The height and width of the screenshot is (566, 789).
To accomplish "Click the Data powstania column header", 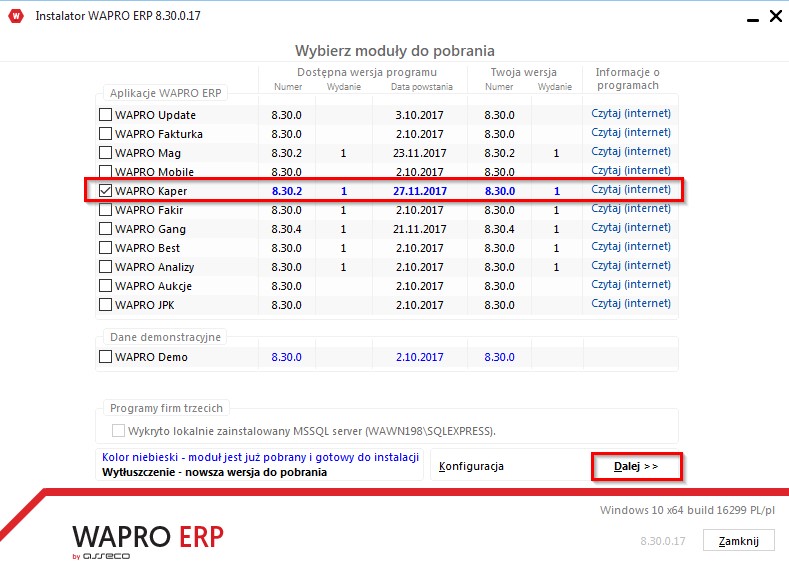I will [422, 87].
